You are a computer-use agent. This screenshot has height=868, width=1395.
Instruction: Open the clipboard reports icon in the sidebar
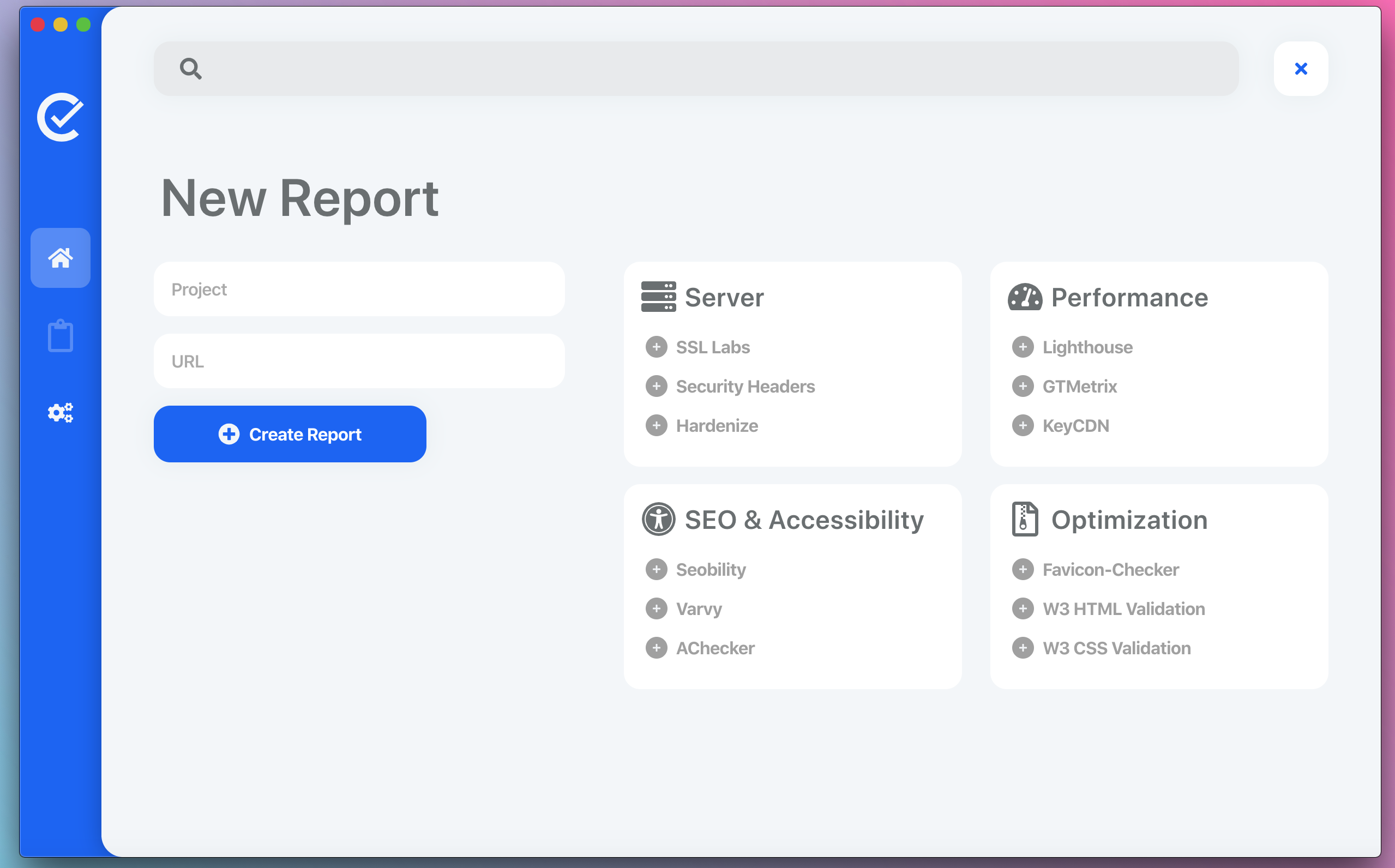[x=61, y=336]
